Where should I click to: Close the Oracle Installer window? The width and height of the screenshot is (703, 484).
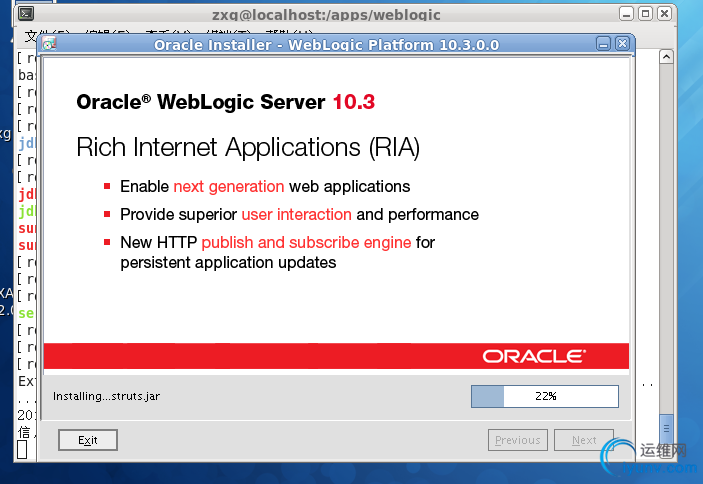[622, 44]
